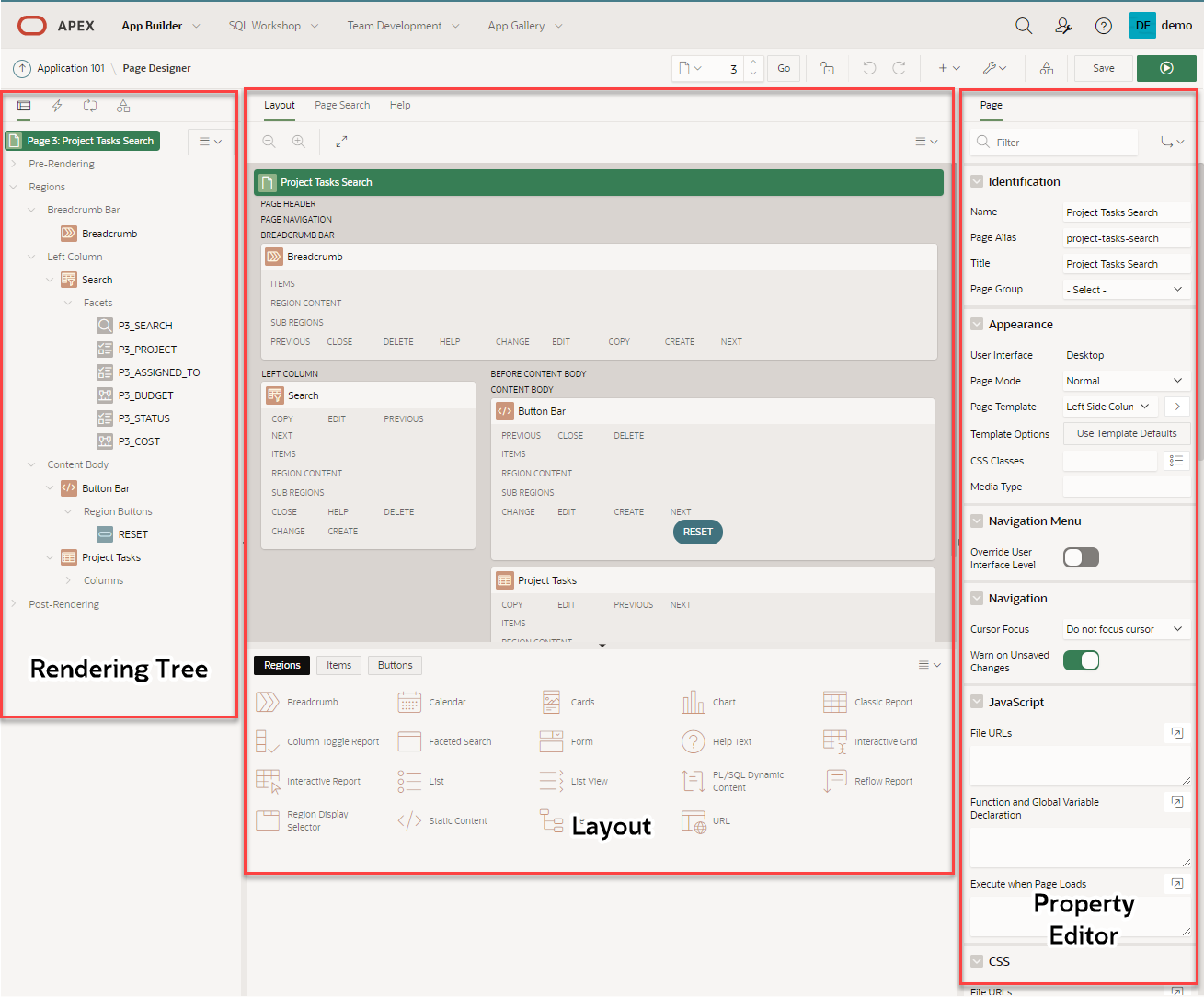Viewport: 1204px width, 997px height.
Task: Select the Rendering tree tab icon
Action: [x=24, y=106]
